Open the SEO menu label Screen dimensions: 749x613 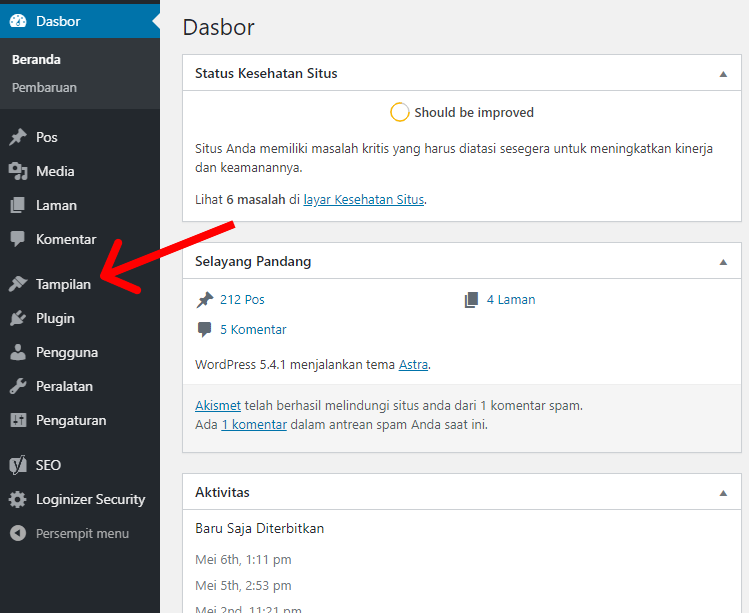pyautogui.click(x=48, y=465)
